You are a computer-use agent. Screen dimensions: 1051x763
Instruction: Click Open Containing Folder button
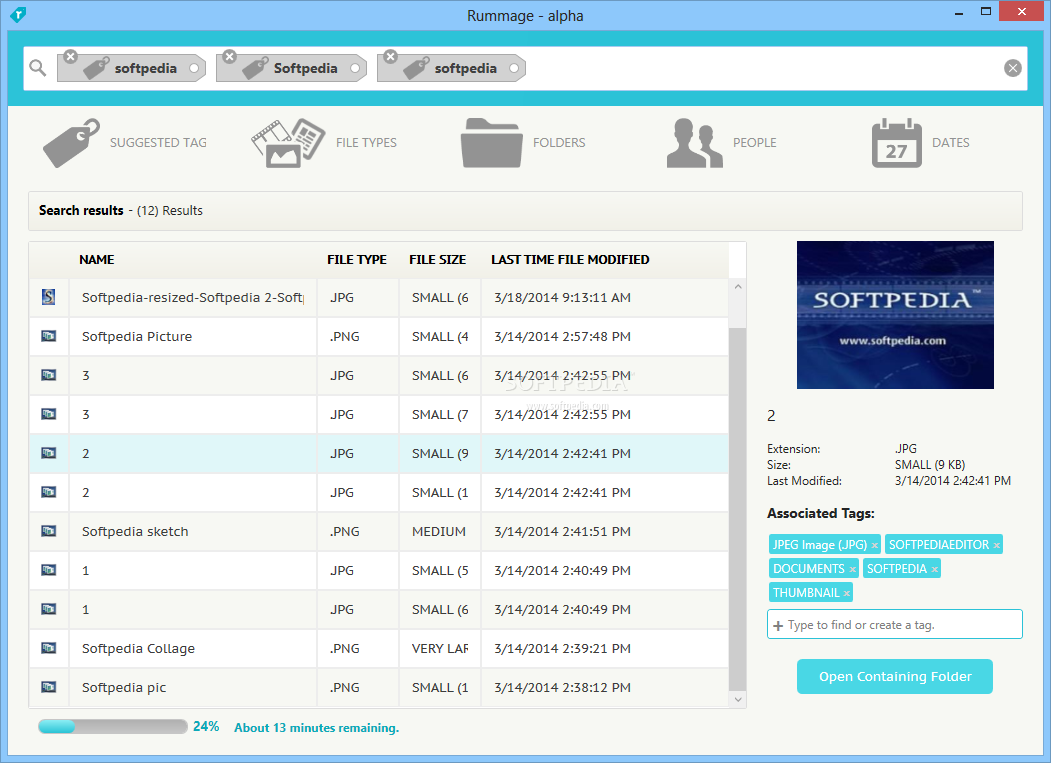tap(895, 677)
